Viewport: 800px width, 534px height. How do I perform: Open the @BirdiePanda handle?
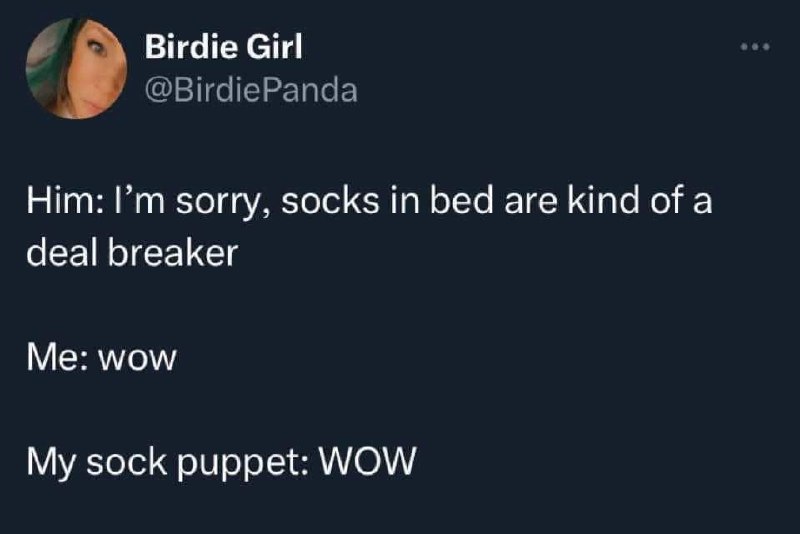251,90
